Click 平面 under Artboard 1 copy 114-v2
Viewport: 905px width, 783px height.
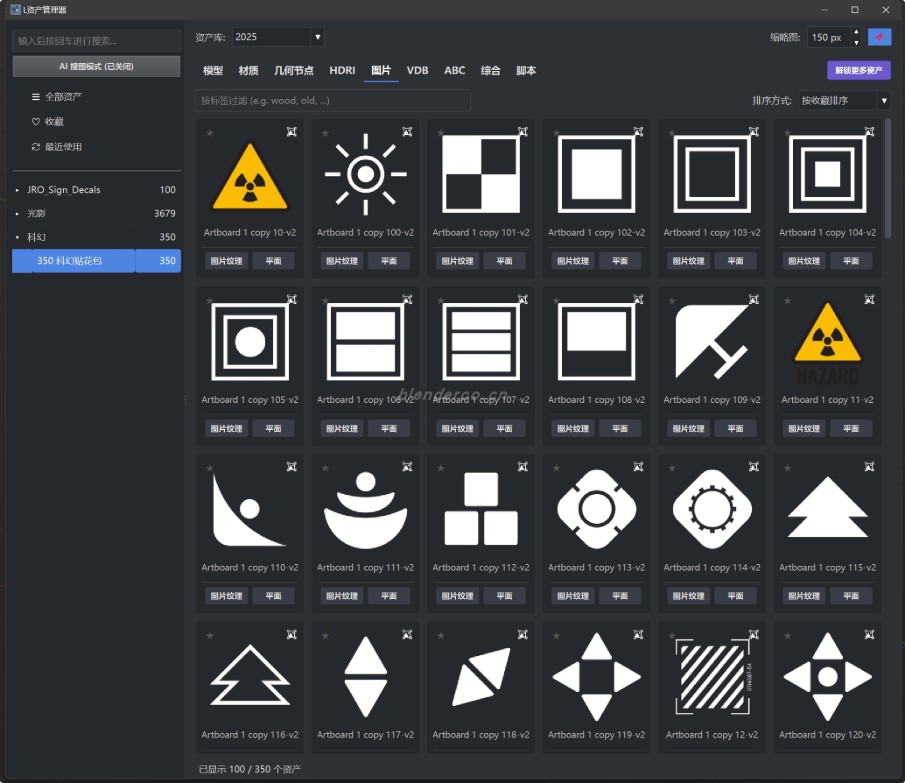[735, 596]
